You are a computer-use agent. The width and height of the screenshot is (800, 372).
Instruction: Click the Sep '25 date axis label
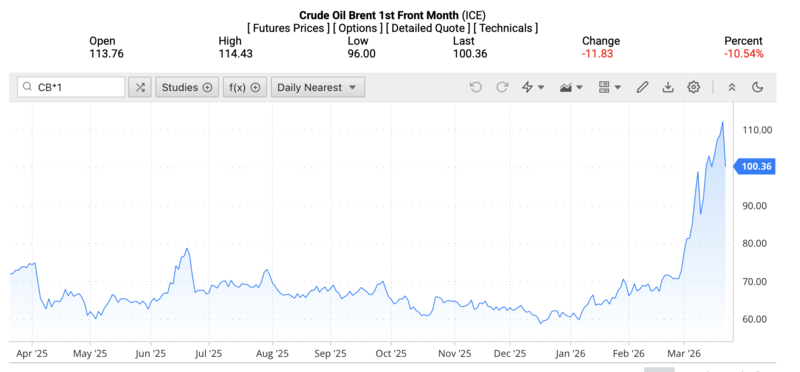click(331, 353)
